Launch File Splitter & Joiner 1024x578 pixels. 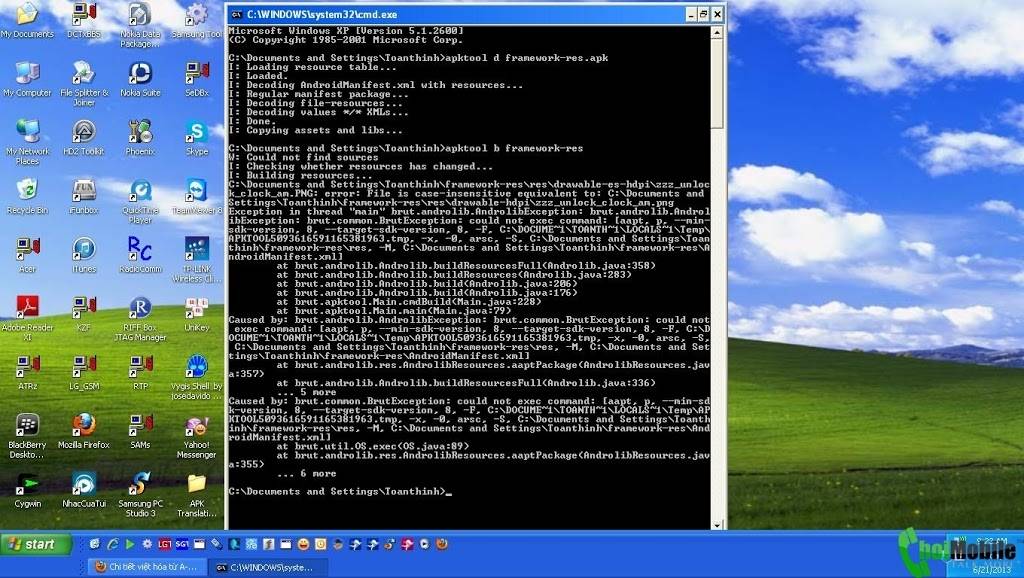84,83
